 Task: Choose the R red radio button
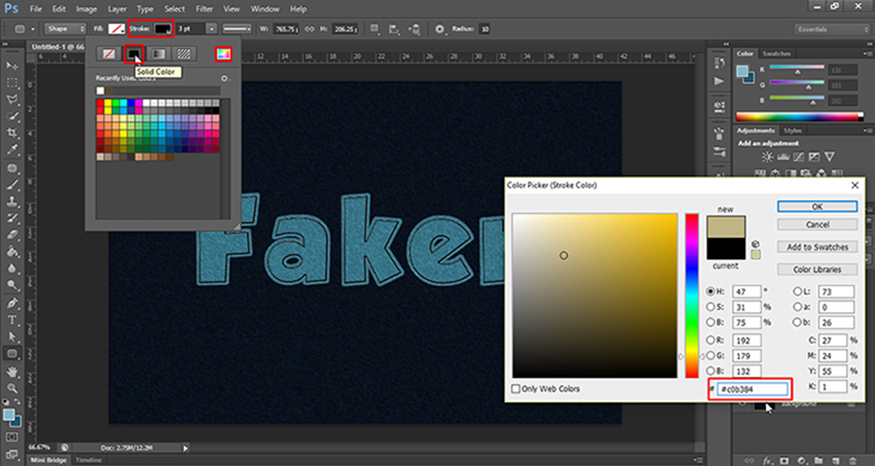tap(712, 340)
